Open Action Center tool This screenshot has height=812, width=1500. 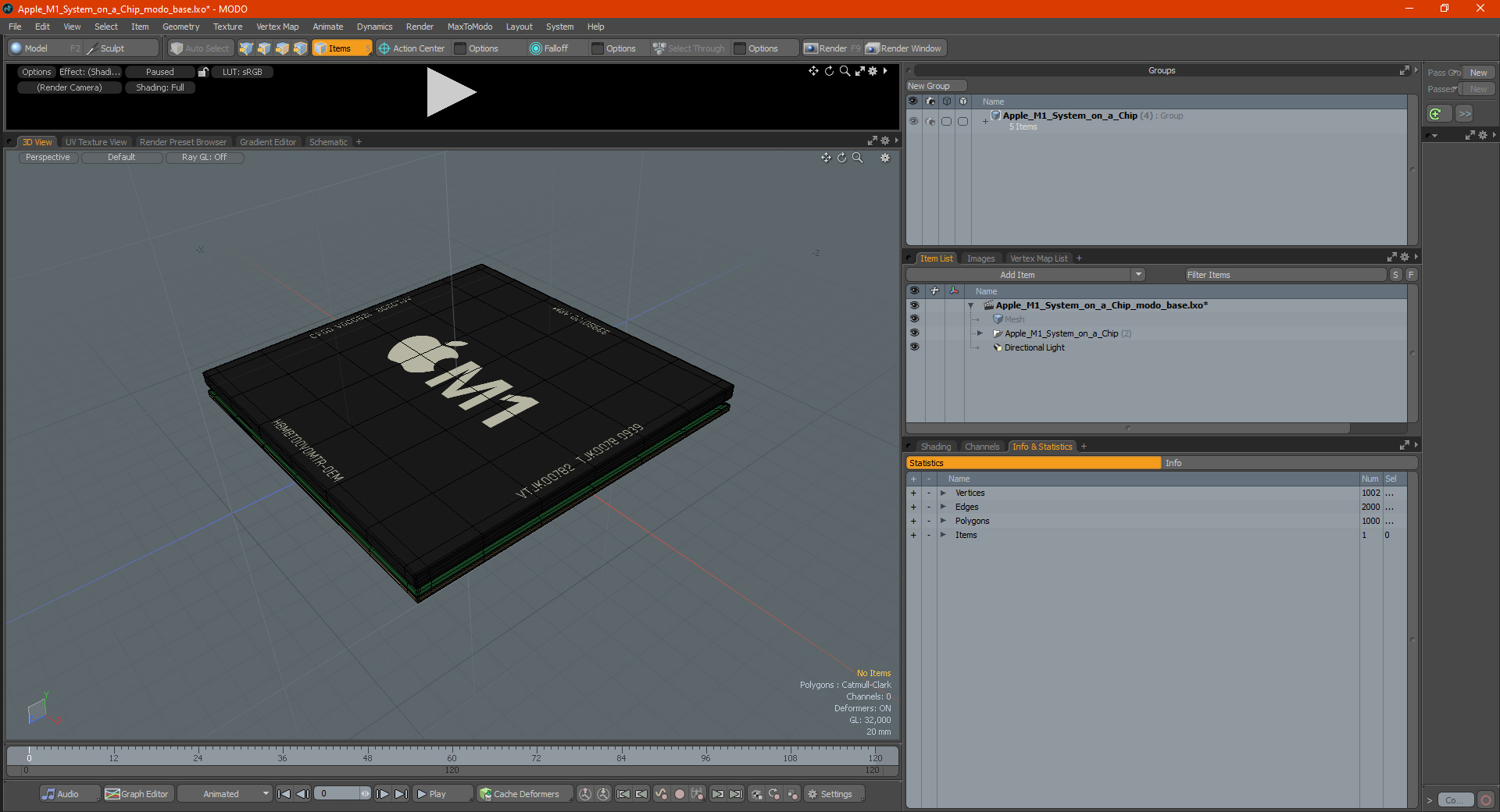pos(412,48)
